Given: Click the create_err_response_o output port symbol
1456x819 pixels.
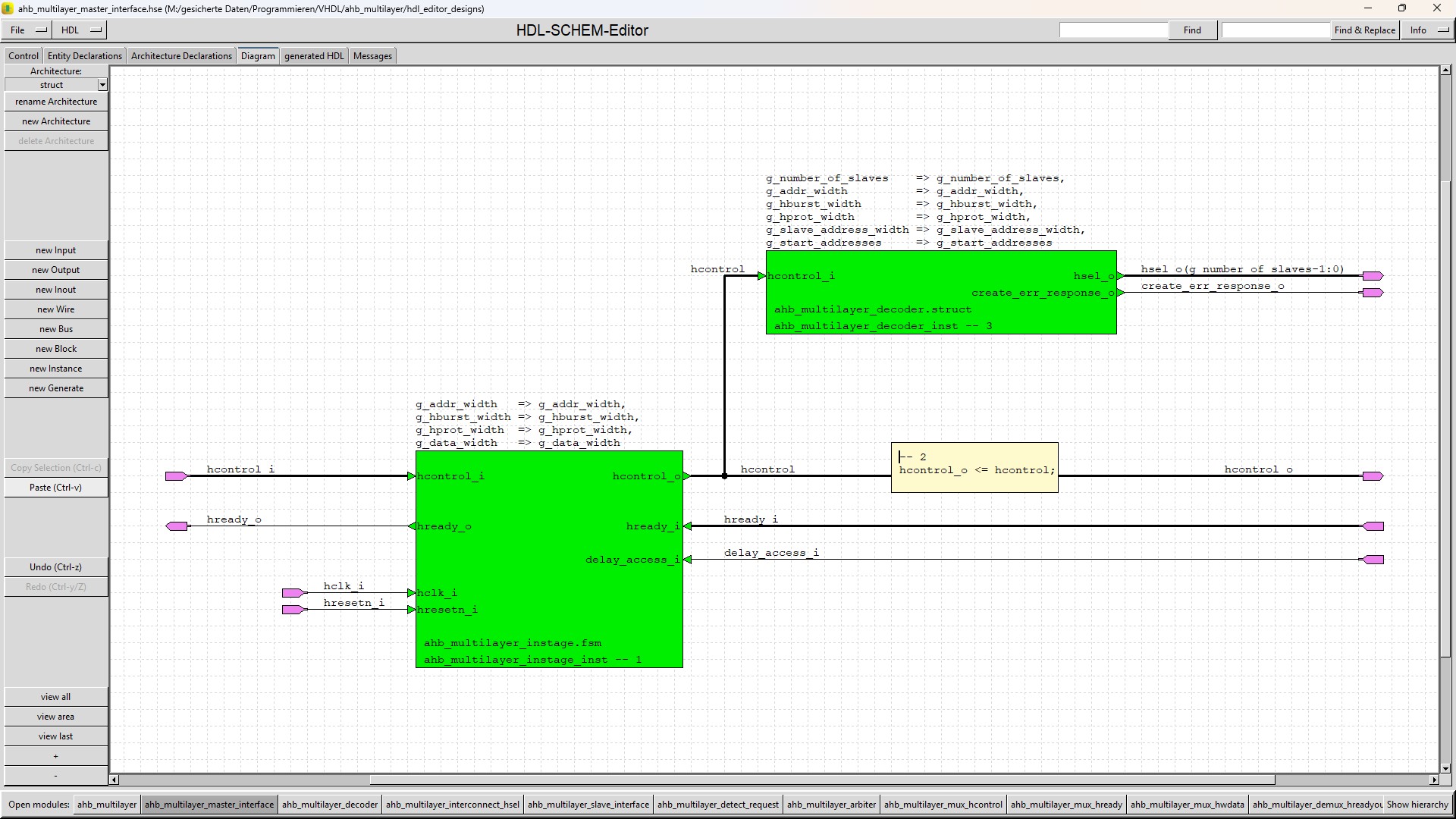Looking at the screenshot, I should [1373, 293].
